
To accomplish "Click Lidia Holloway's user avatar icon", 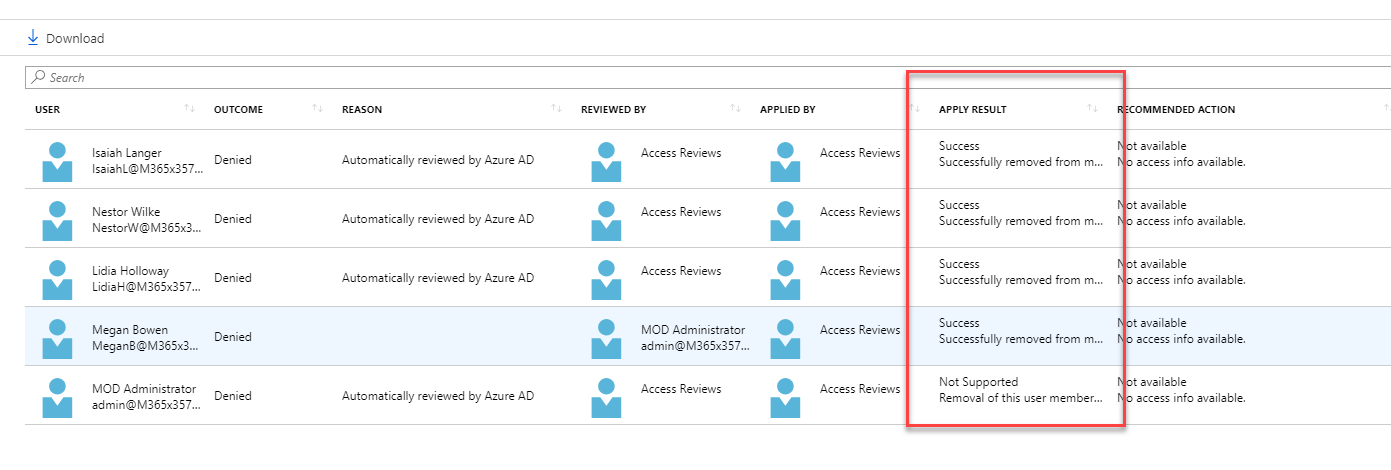I will pyautogui.click(x=57, y=279).
